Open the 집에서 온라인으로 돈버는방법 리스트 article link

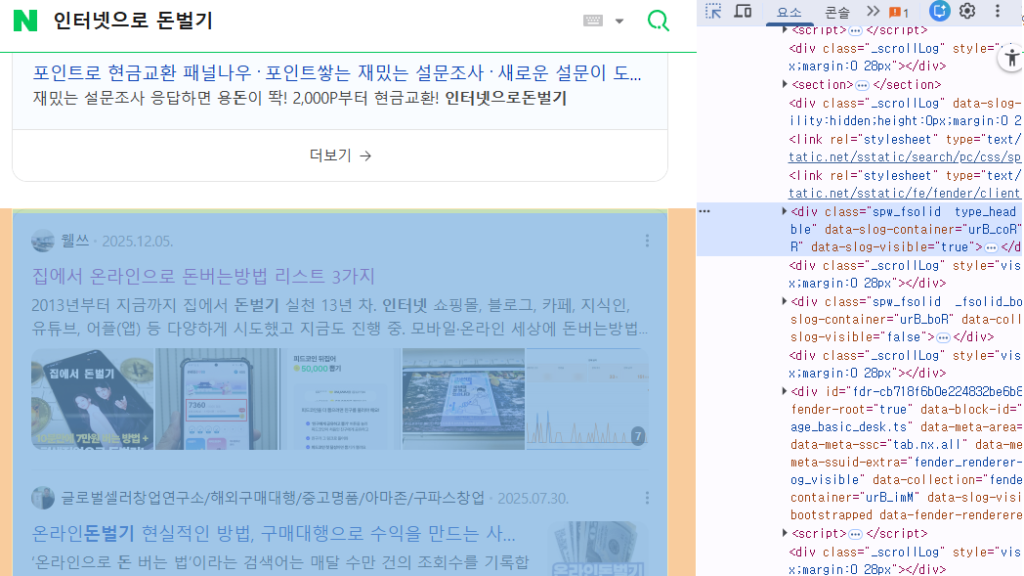point(204,276)
